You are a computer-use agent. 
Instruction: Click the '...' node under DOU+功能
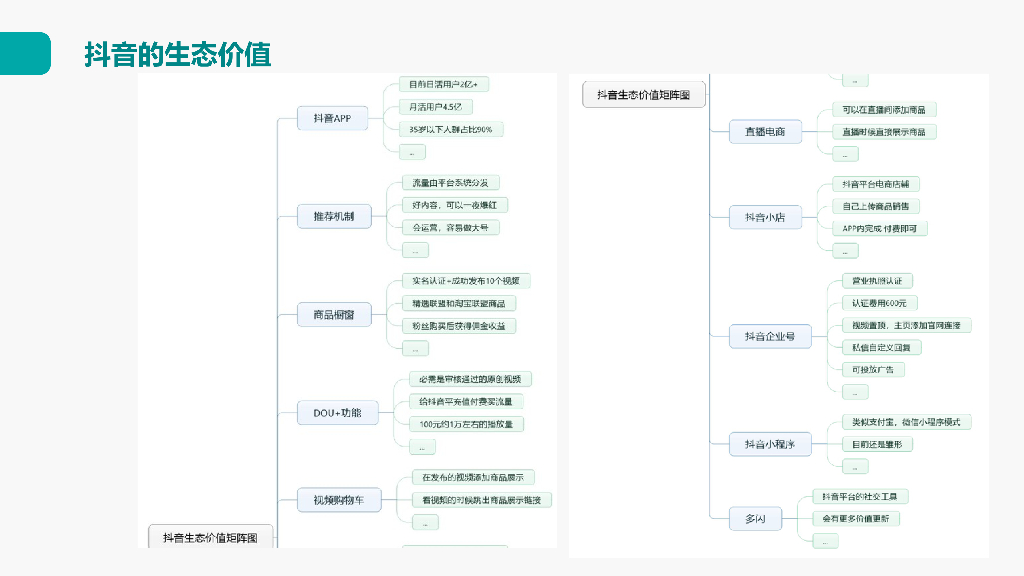click(x=422, y=447)
